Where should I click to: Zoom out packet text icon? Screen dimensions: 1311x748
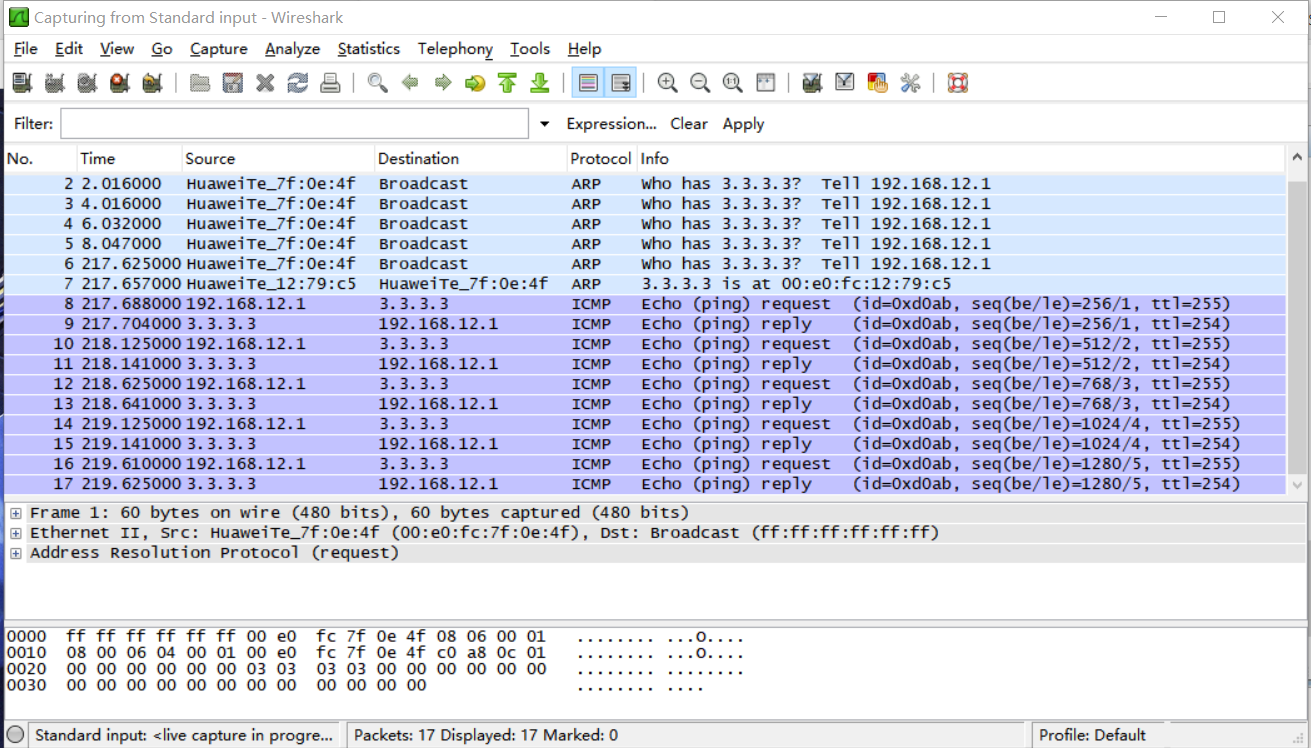[x=700, y=83]
